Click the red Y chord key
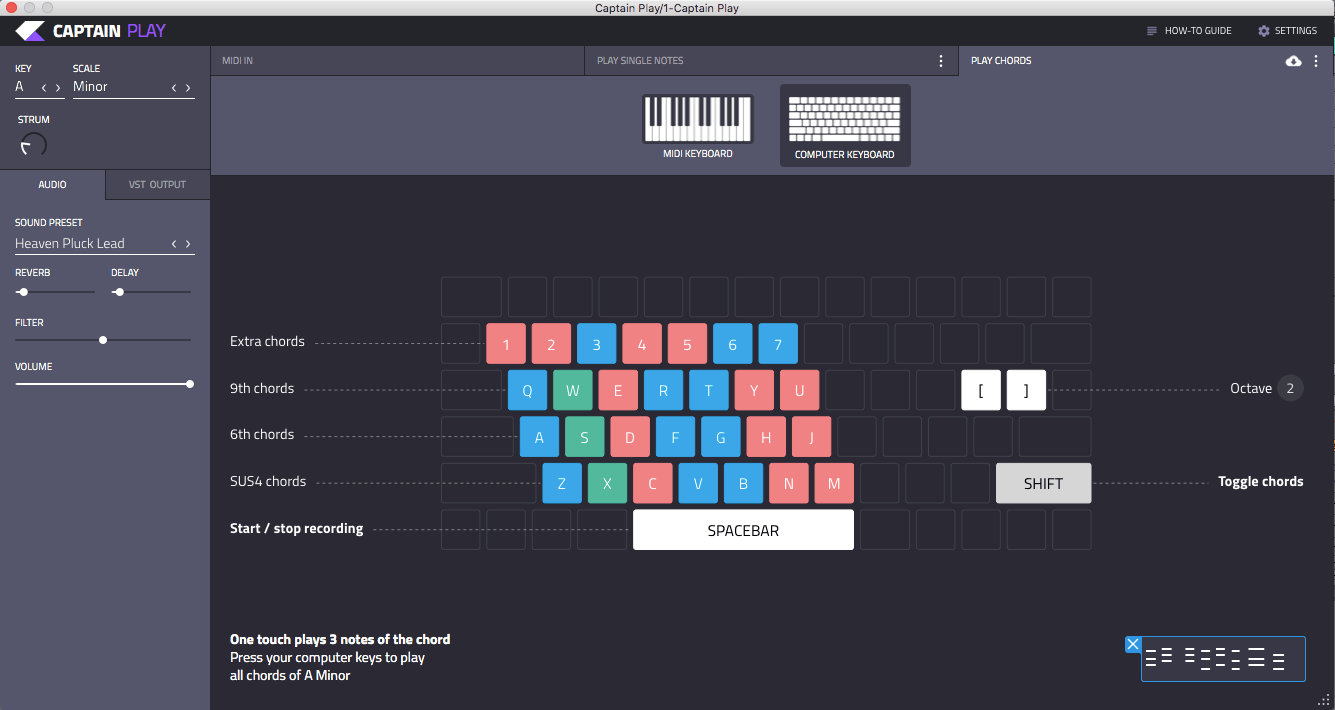This screenshot has height=710, width=1335. tap(754, 390)
